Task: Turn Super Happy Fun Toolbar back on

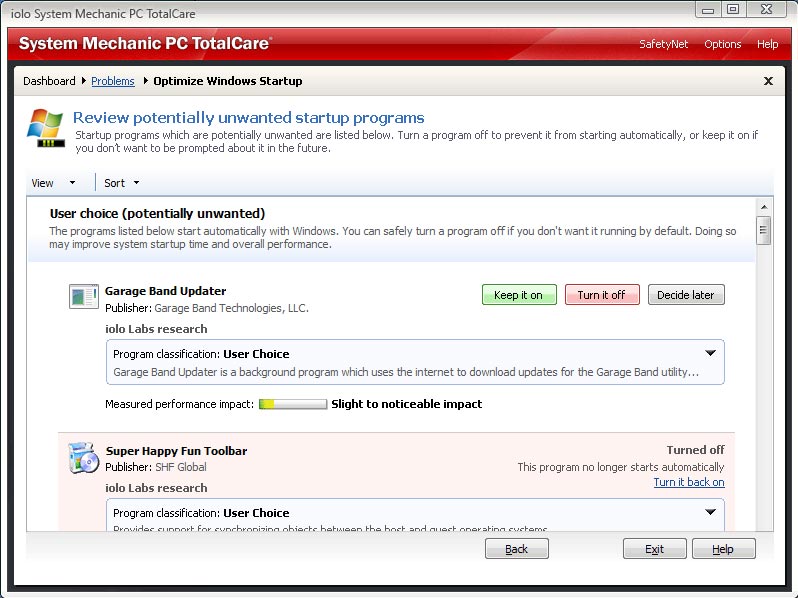Action: pyautogui.click(x=689, y=482)
